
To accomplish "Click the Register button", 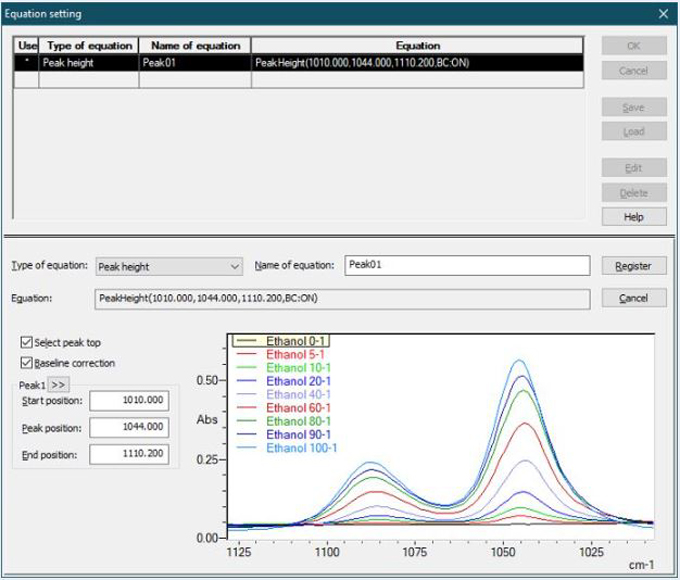I will (x=634, y=266).
